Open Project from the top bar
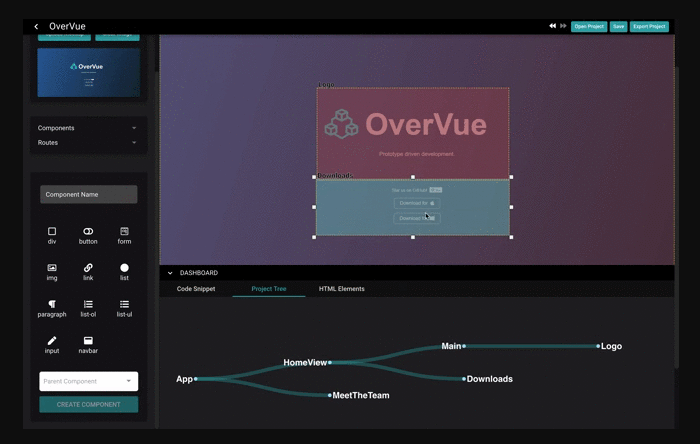700x444 pixels. coord(588,26)
